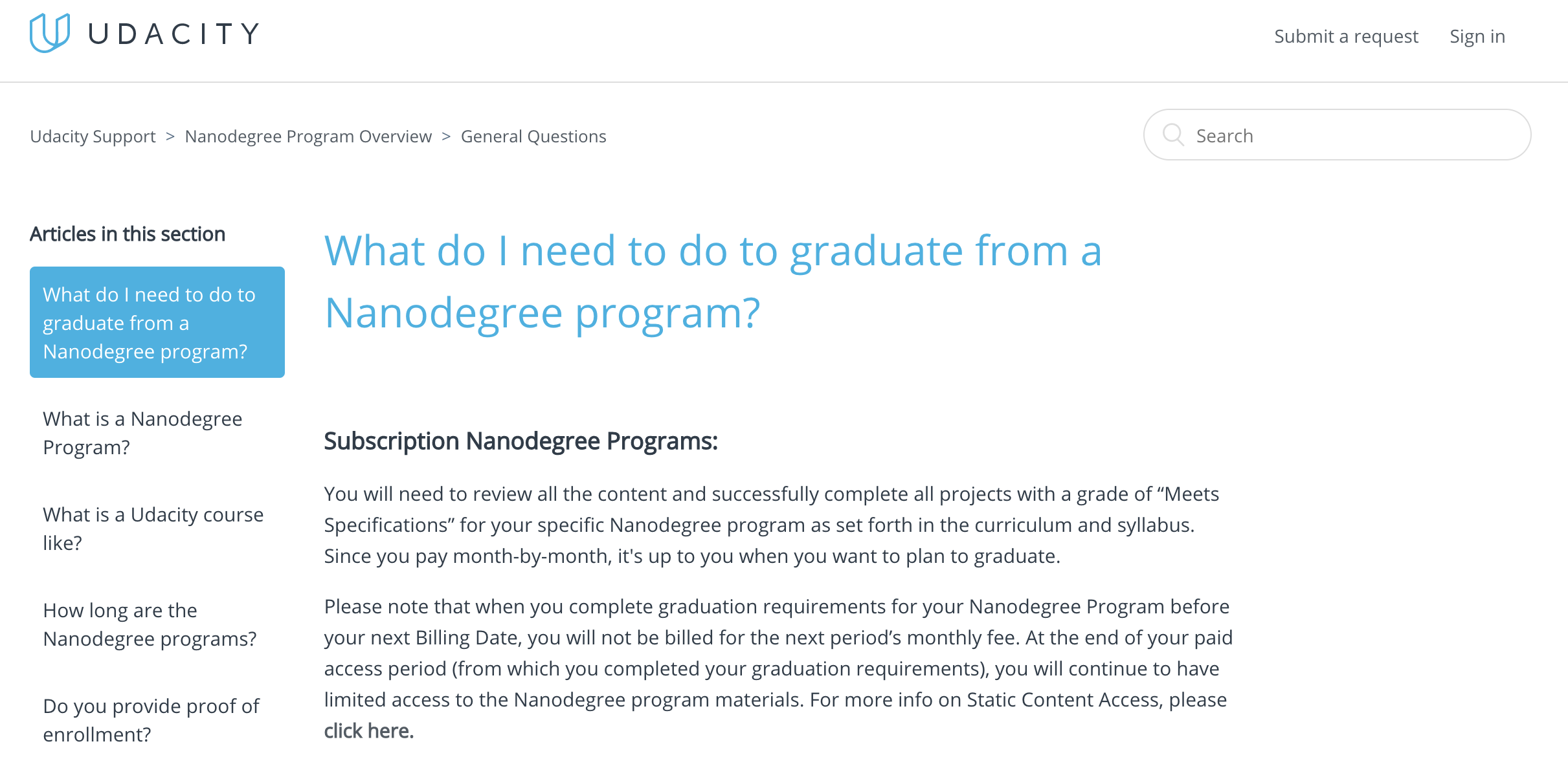Follow the "click here" link
Image resolution: width=1568 pixels, height=779 pixels.
coord(368,731)
